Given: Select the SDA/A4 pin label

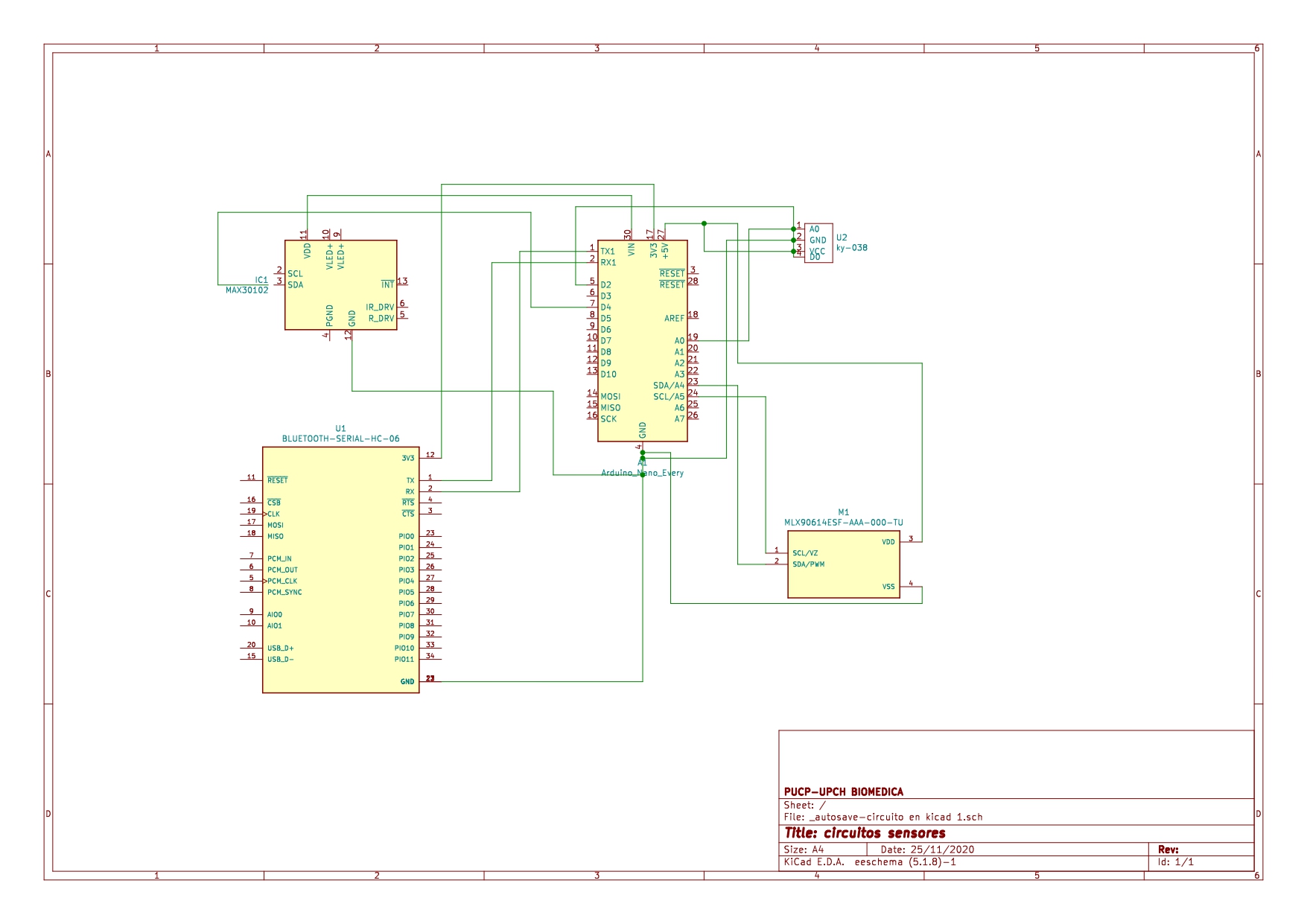Looking at the screenshot, I should (669, 386).
